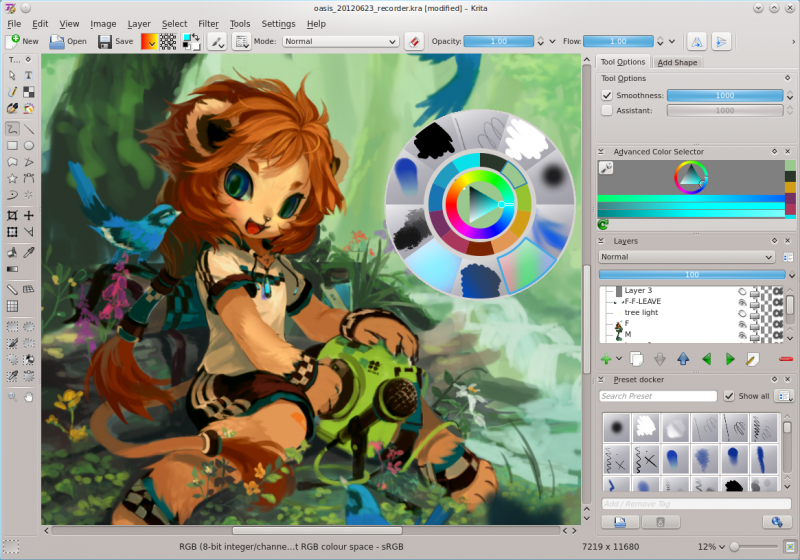Open the Layers blend mode Normal dropdown

point(686,257)
